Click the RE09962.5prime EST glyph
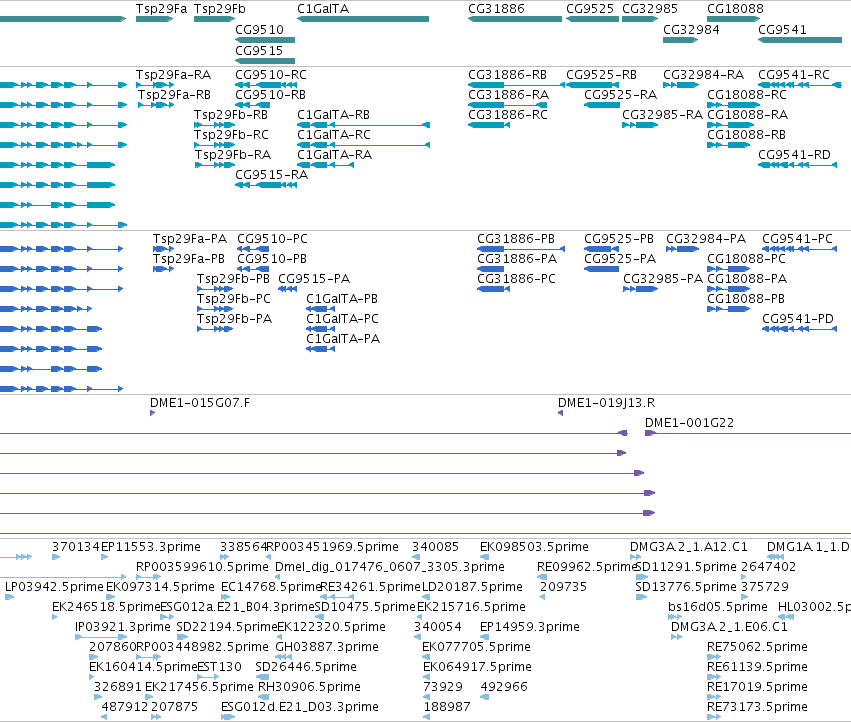This screenshot has width=851, height=722. pyautogui.click(x=542, y=577)
